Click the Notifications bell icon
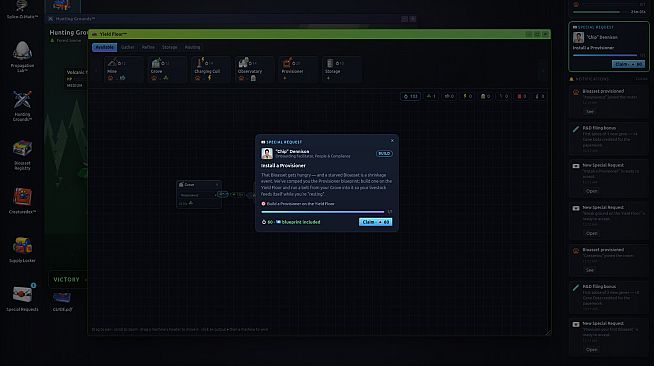Screen dimensions: 654x366 click(572, 79)
